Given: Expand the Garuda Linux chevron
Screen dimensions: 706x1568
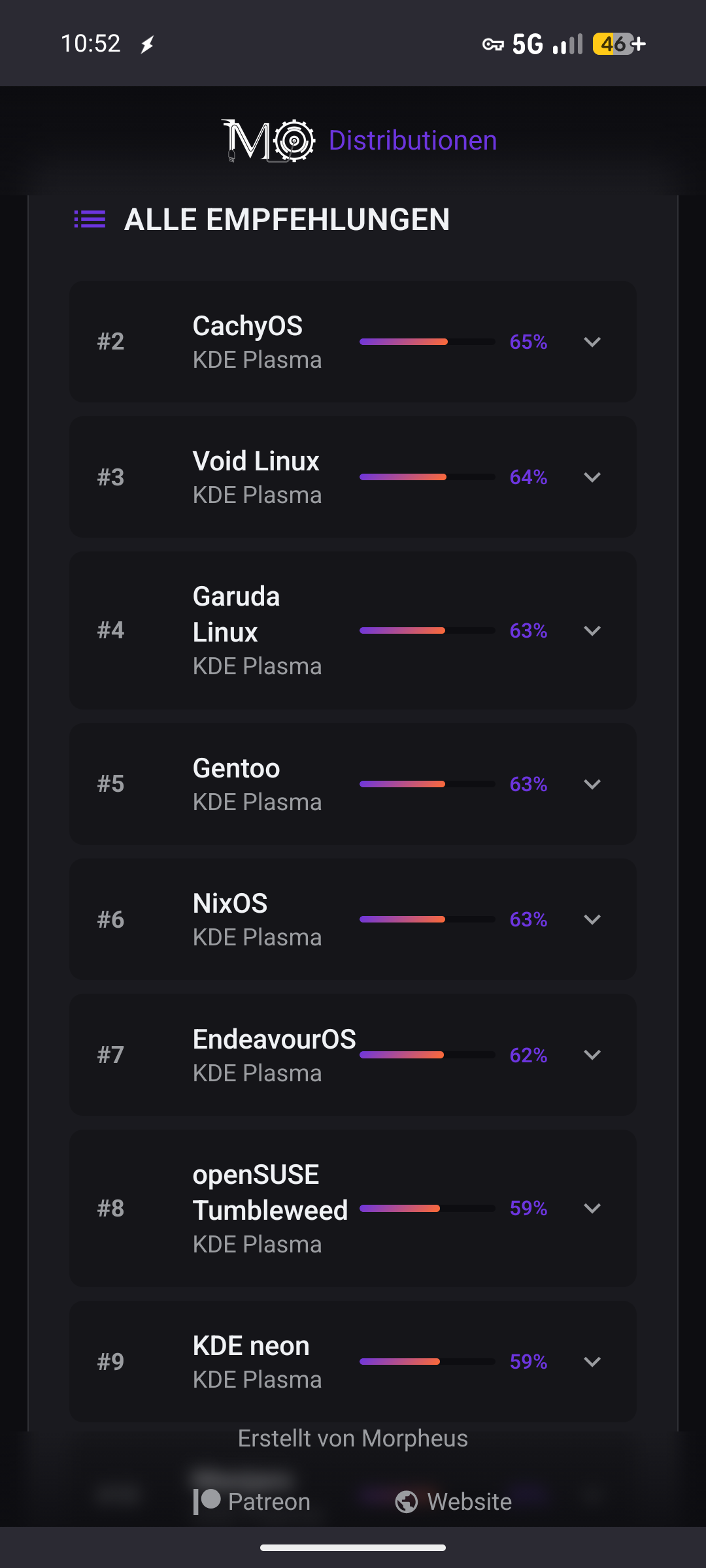Looking at the screenshot, I should (592, 630).
